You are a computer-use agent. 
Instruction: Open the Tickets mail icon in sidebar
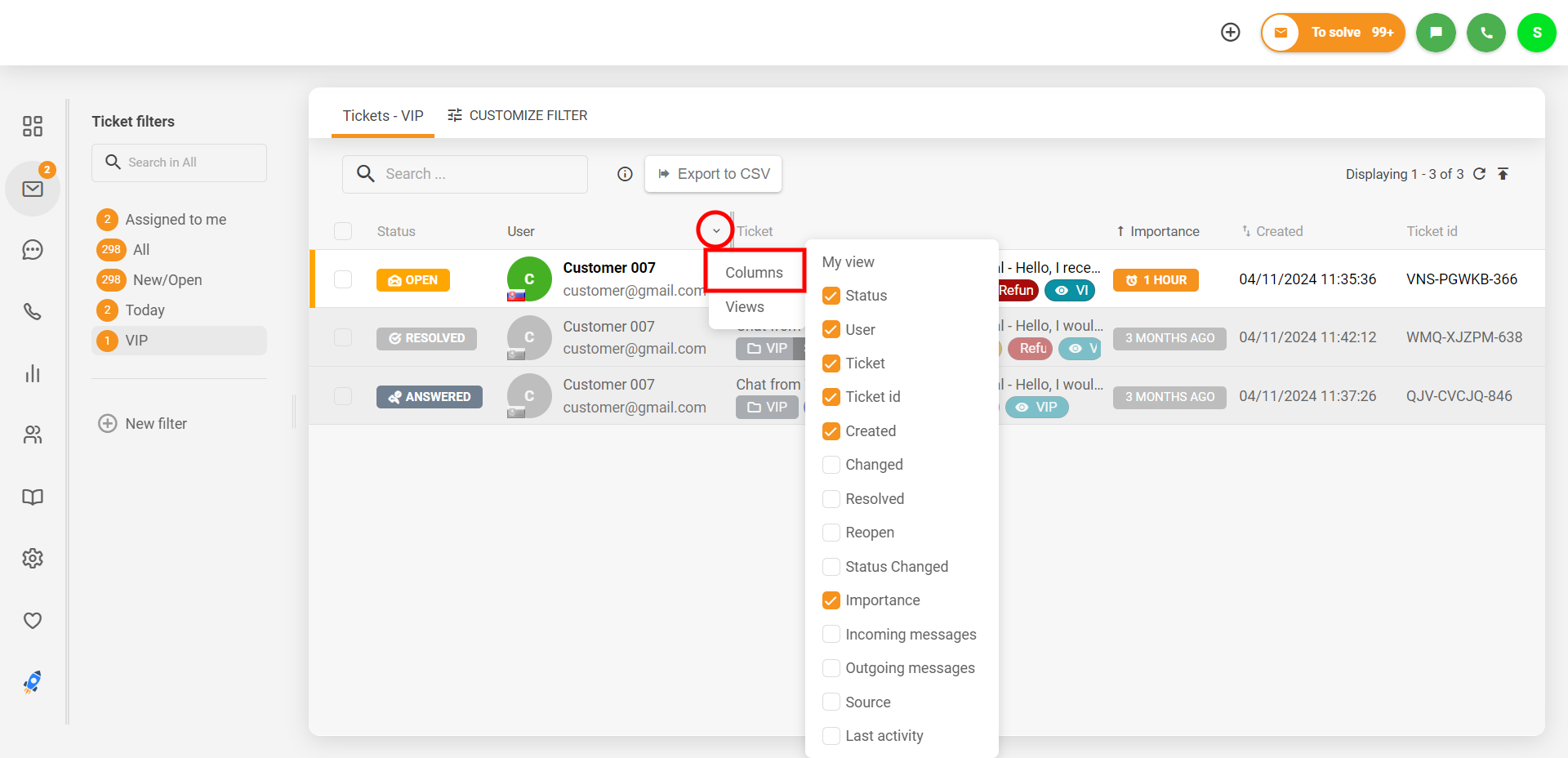[33, 189]
